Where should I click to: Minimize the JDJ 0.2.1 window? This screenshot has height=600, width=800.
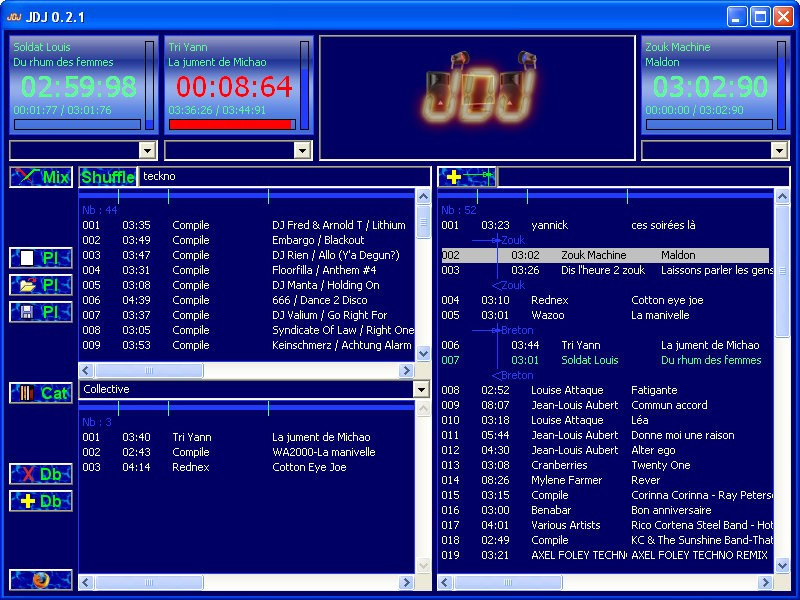737,16
